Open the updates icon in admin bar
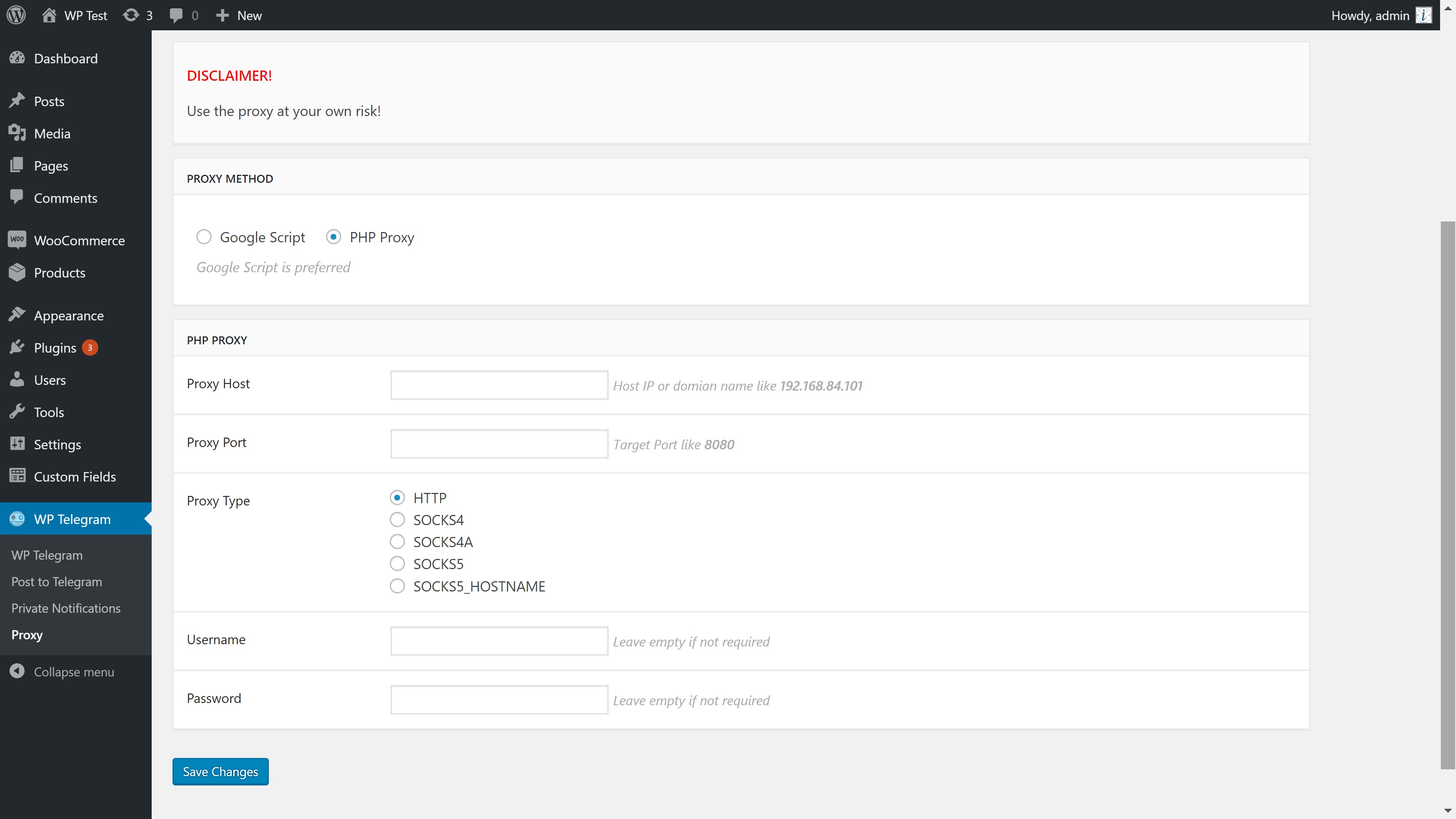Viewport: 1456px width, 819px height. [131, 15]
